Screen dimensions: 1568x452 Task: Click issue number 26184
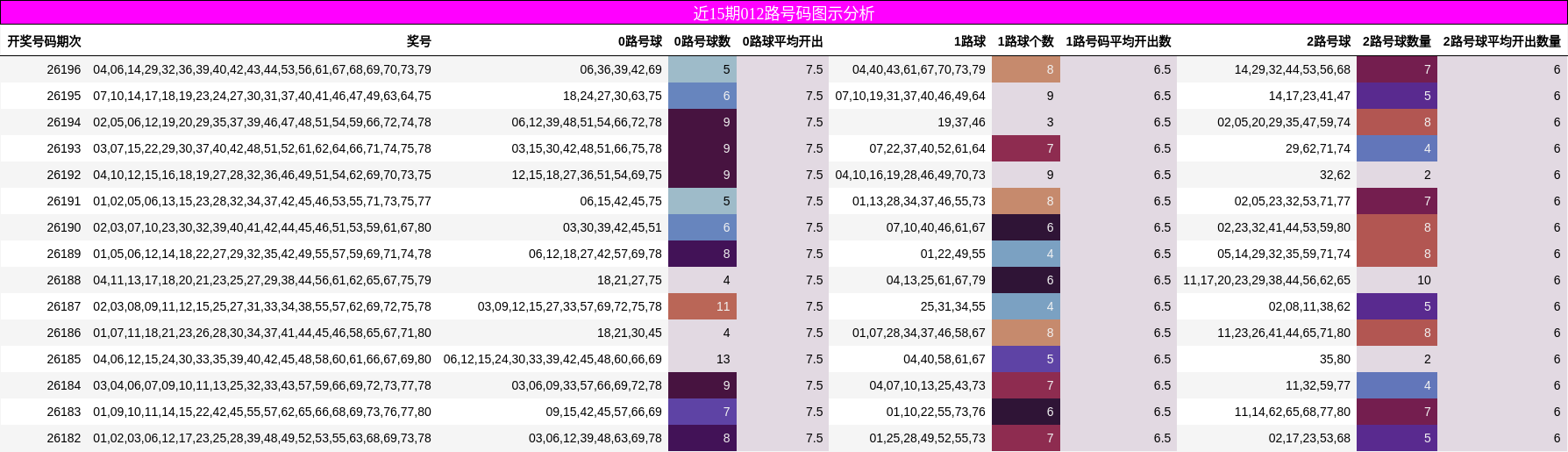[64, 385]
